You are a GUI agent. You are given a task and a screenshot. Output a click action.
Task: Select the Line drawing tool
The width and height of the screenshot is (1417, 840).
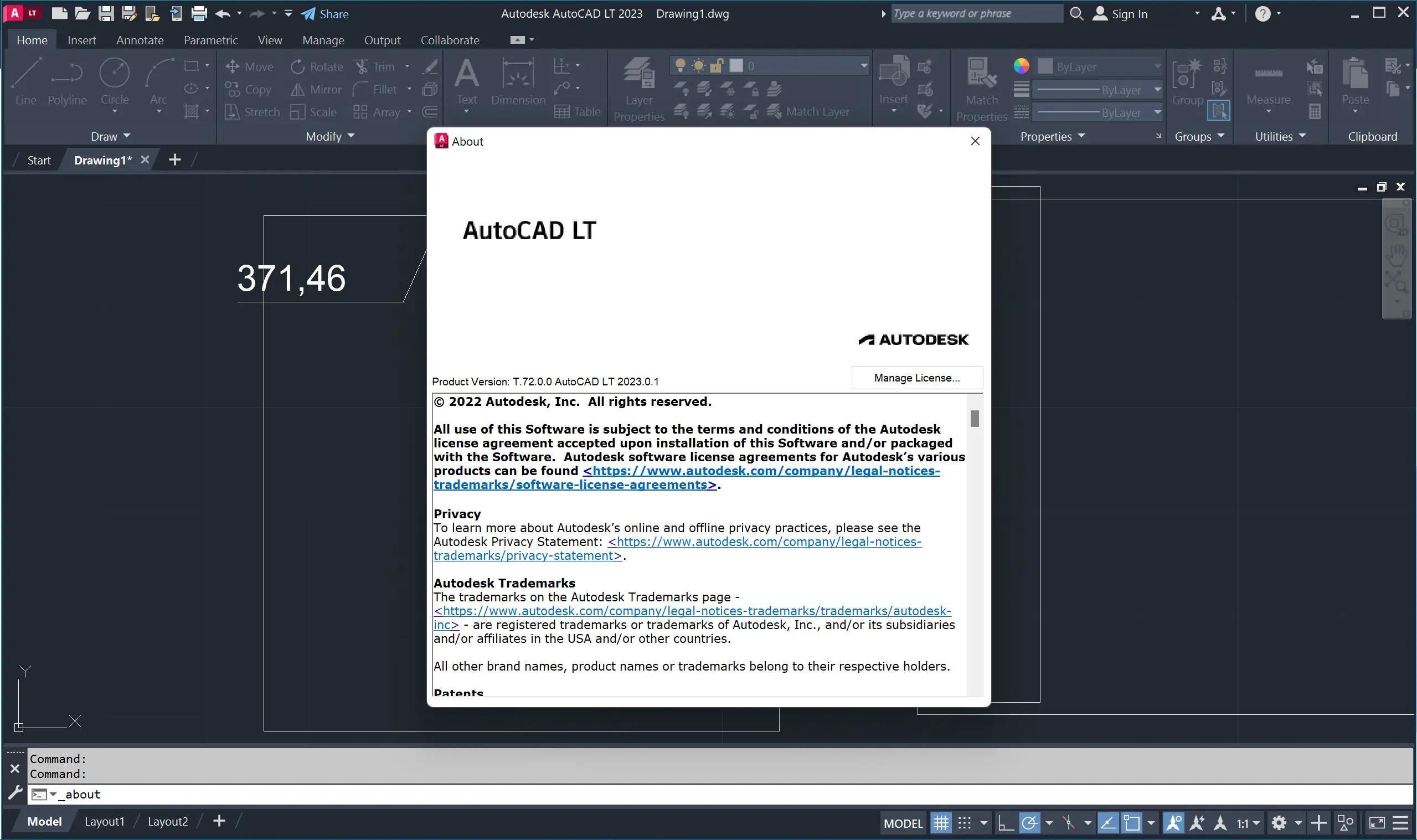25,80
